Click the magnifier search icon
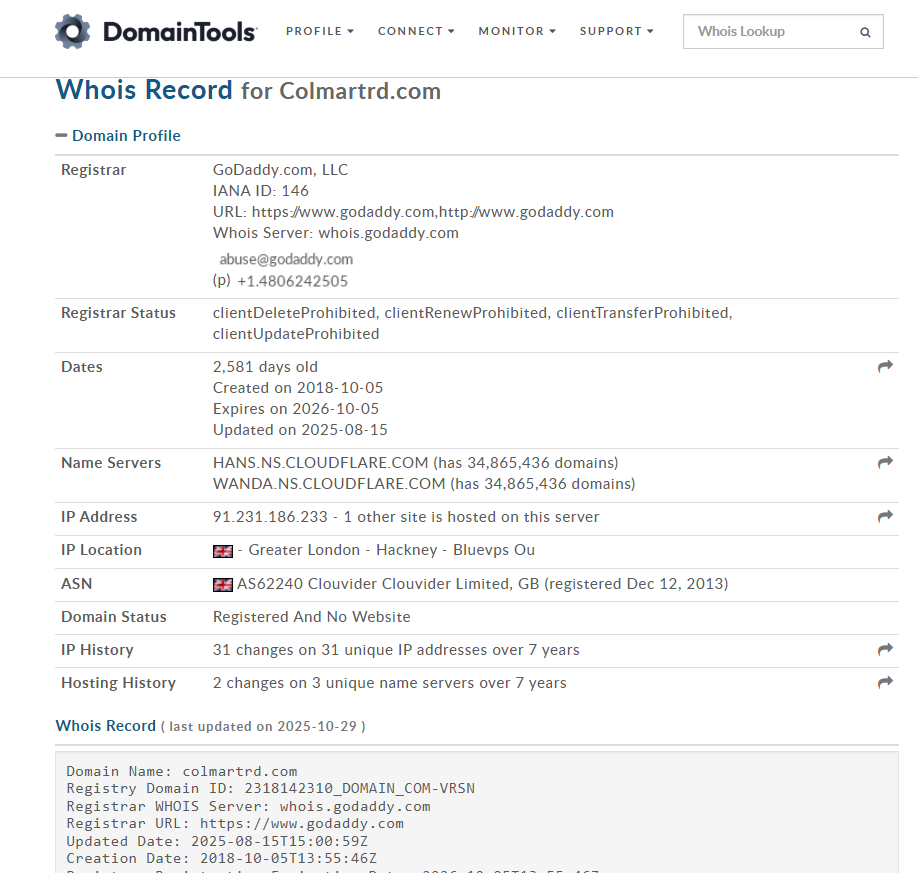 point(865,32)
